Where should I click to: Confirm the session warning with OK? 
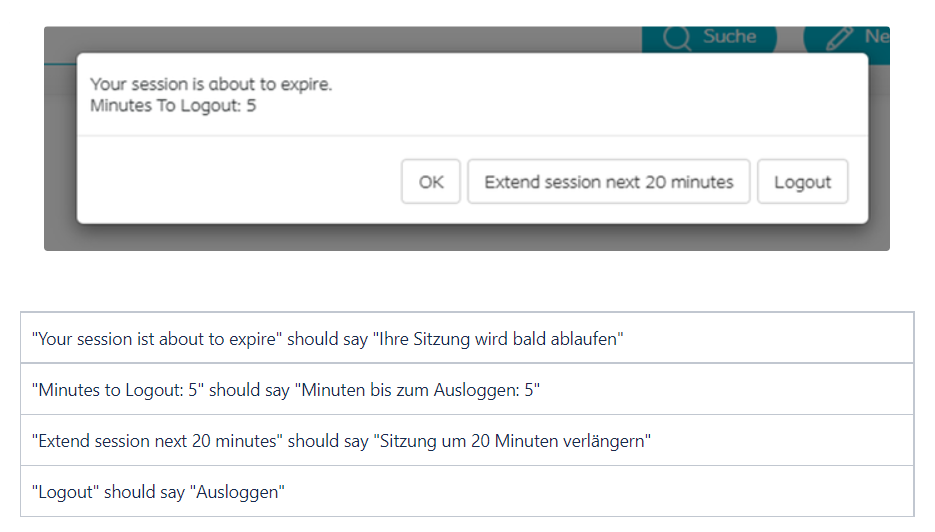431,181
